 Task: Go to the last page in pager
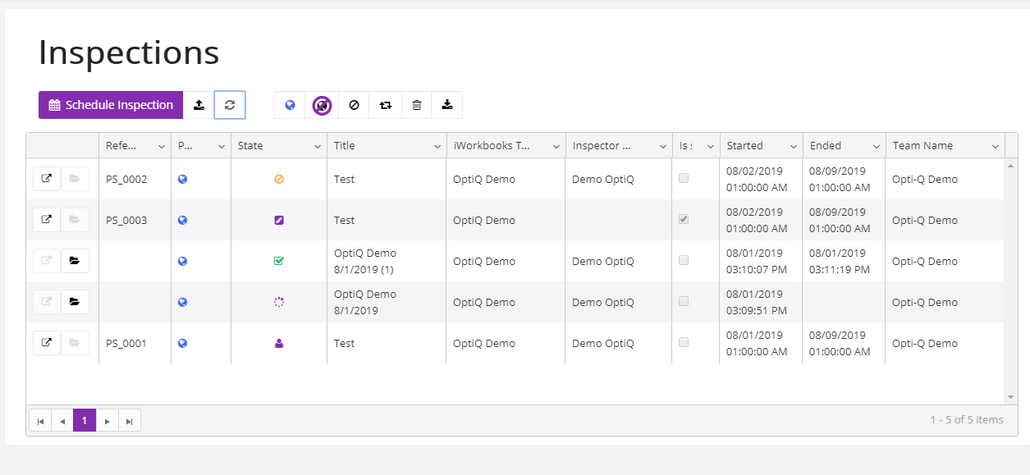129,421
